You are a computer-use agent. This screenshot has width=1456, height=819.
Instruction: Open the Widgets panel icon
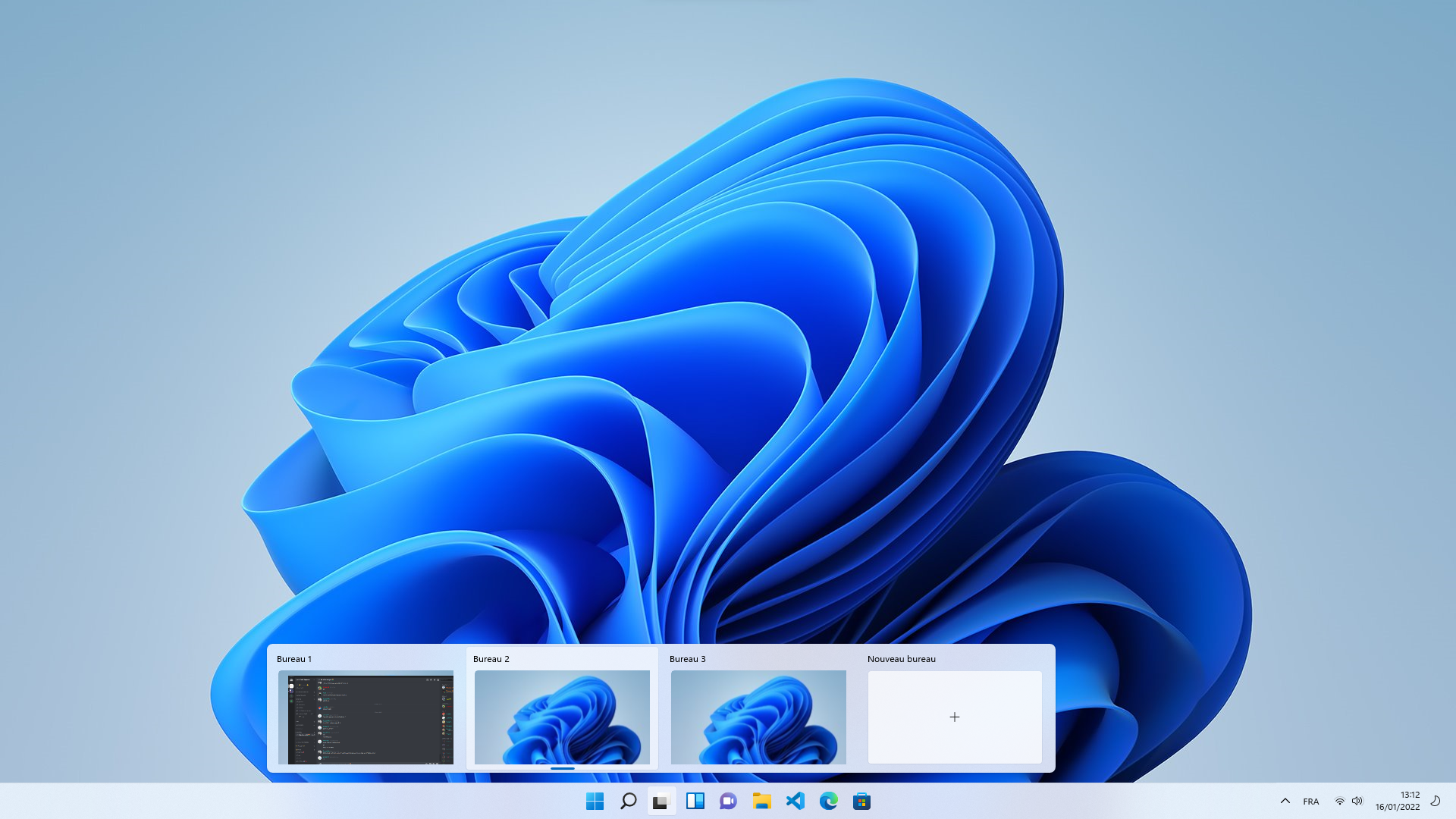click(695, 801)
